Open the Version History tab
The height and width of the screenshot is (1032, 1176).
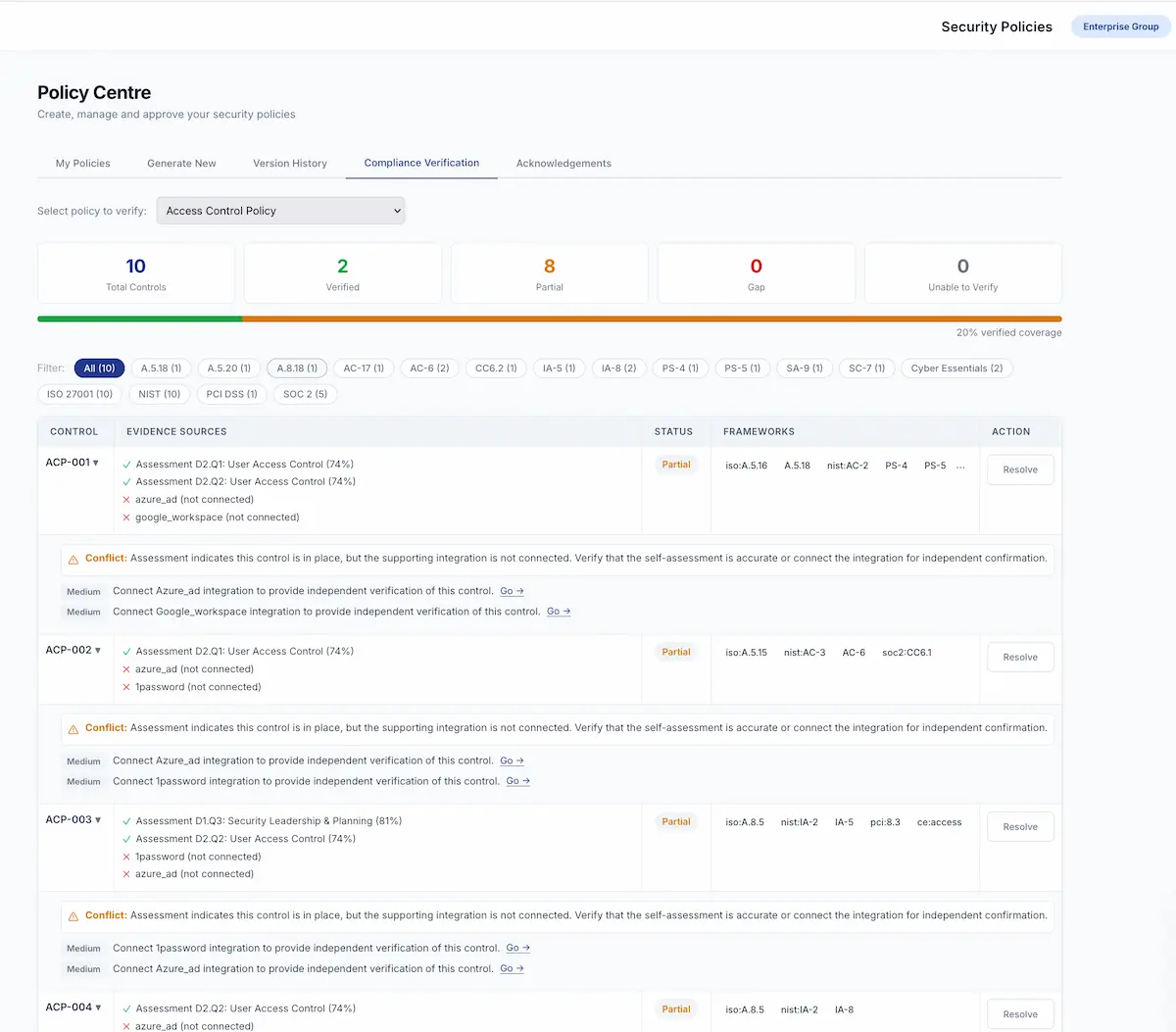coord(289,163)
